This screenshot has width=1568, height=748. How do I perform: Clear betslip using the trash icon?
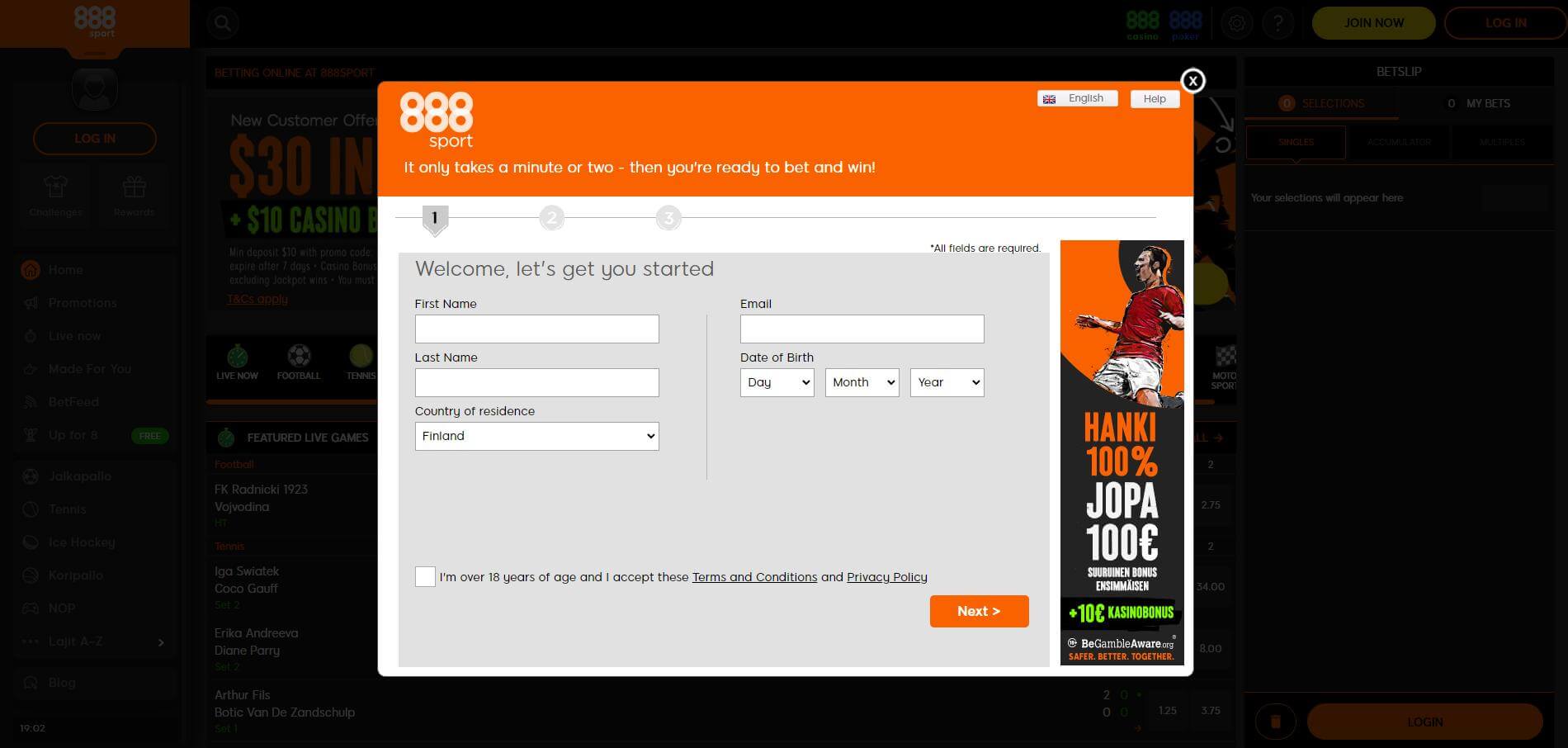(1276, 721)
